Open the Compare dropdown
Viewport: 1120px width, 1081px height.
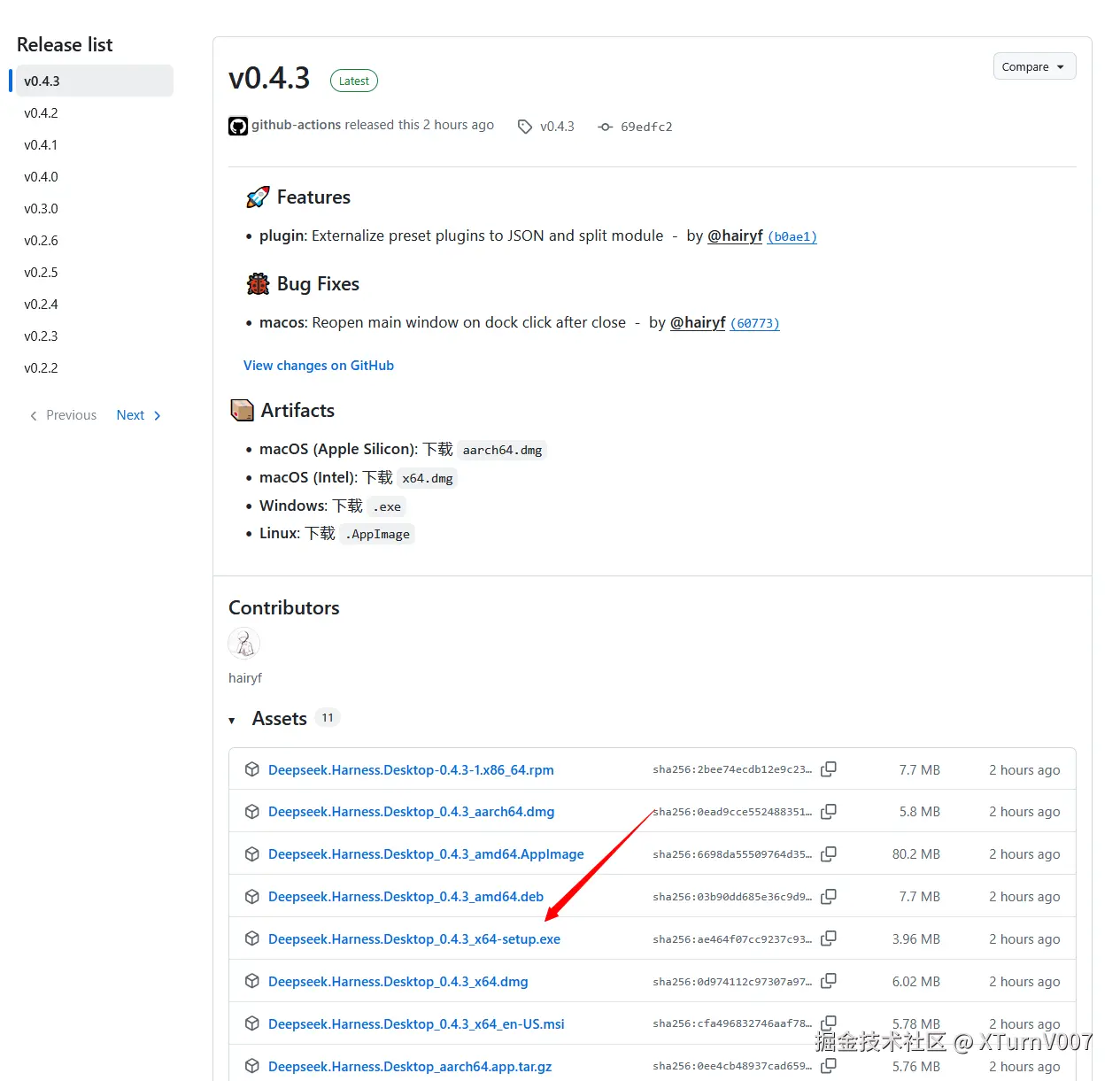click(x=1034, y=66)
